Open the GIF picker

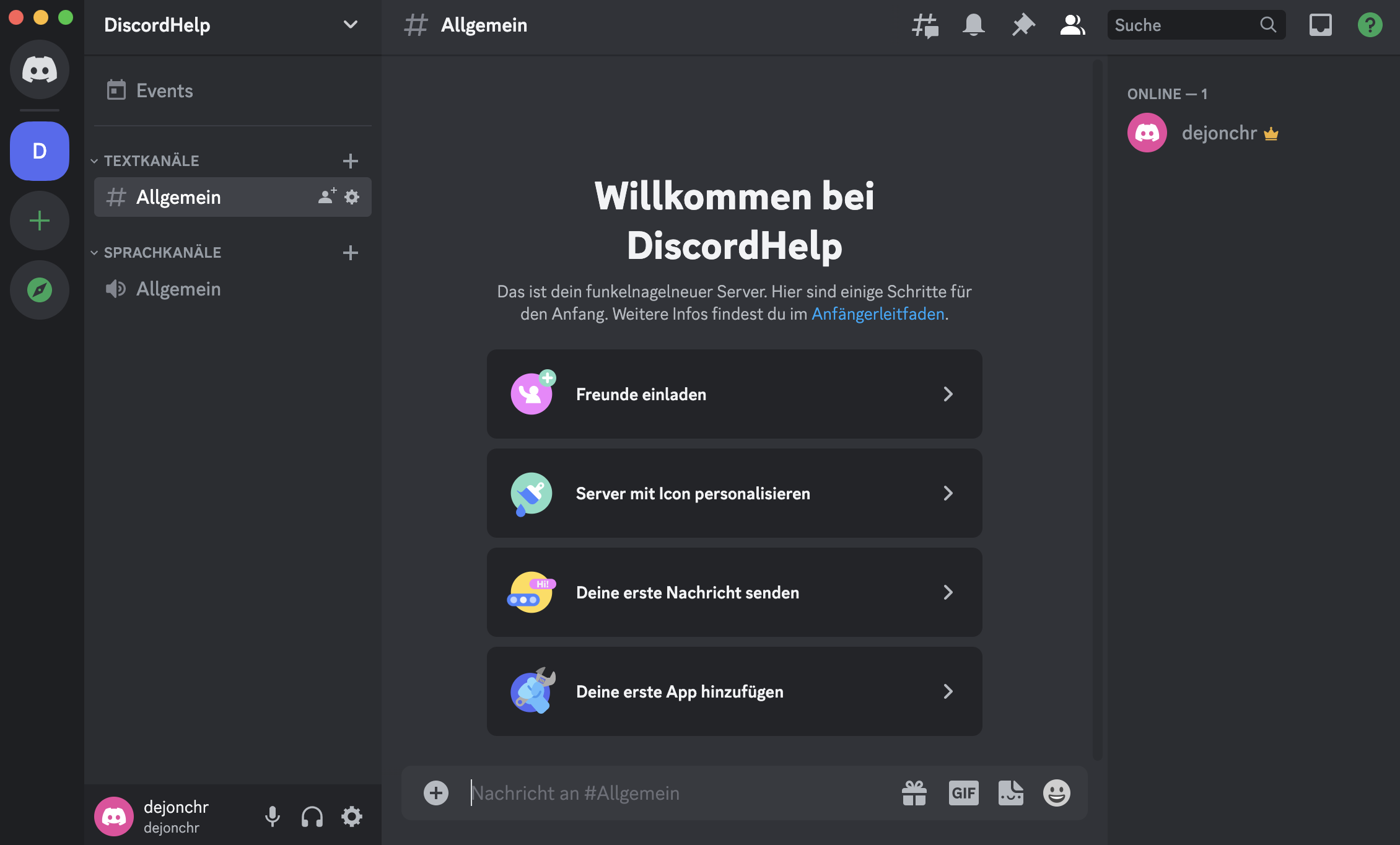[x=963, y=793]
